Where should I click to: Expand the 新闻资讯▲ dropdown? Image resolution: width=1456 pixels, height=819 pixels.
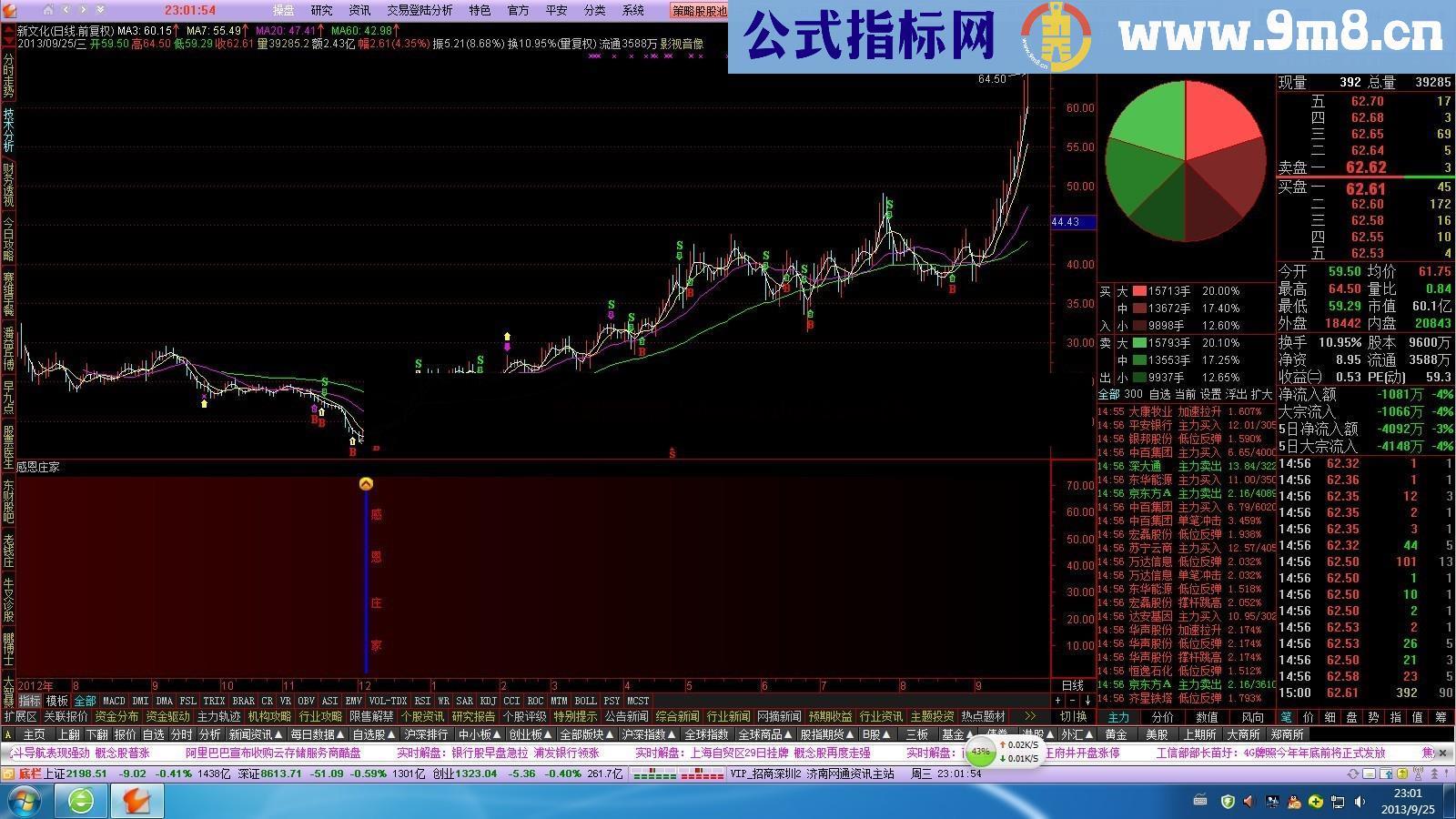tap(256, 734)
